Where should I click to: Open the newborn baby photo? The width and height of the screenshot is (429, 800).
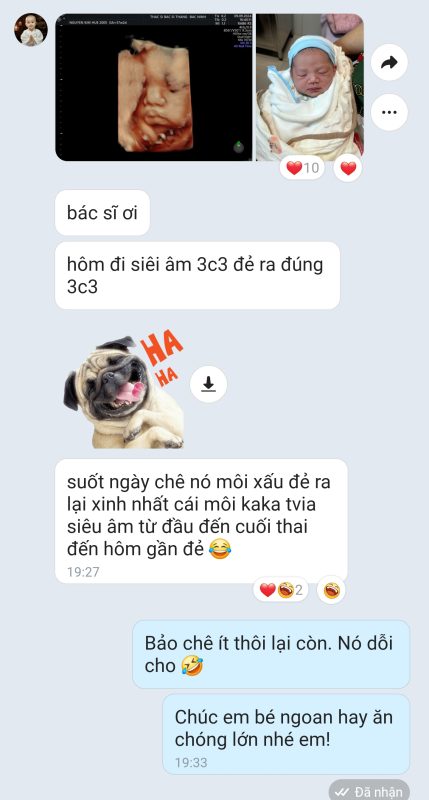coord(310,87)
